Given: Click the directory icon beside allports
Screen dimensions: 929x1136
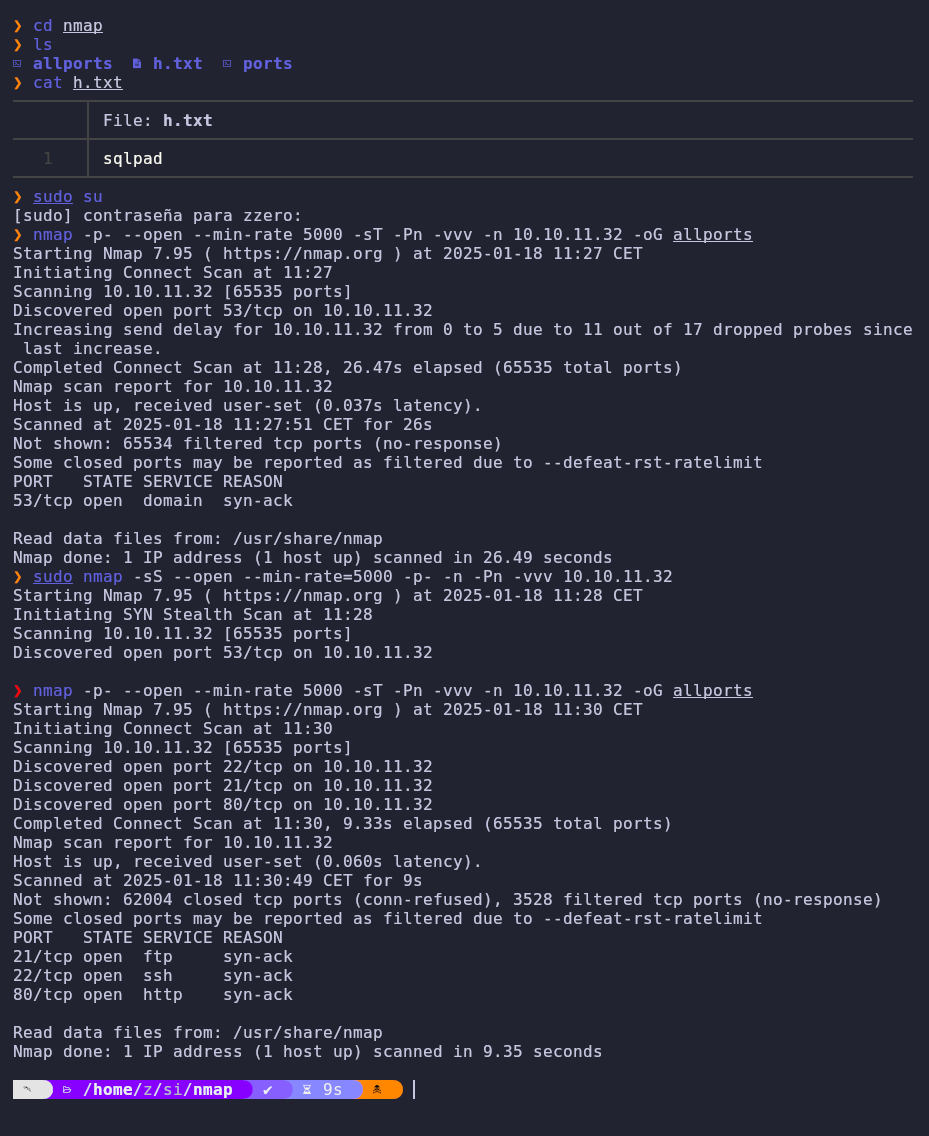Looking at the screenshot, I should click(17, 64).
